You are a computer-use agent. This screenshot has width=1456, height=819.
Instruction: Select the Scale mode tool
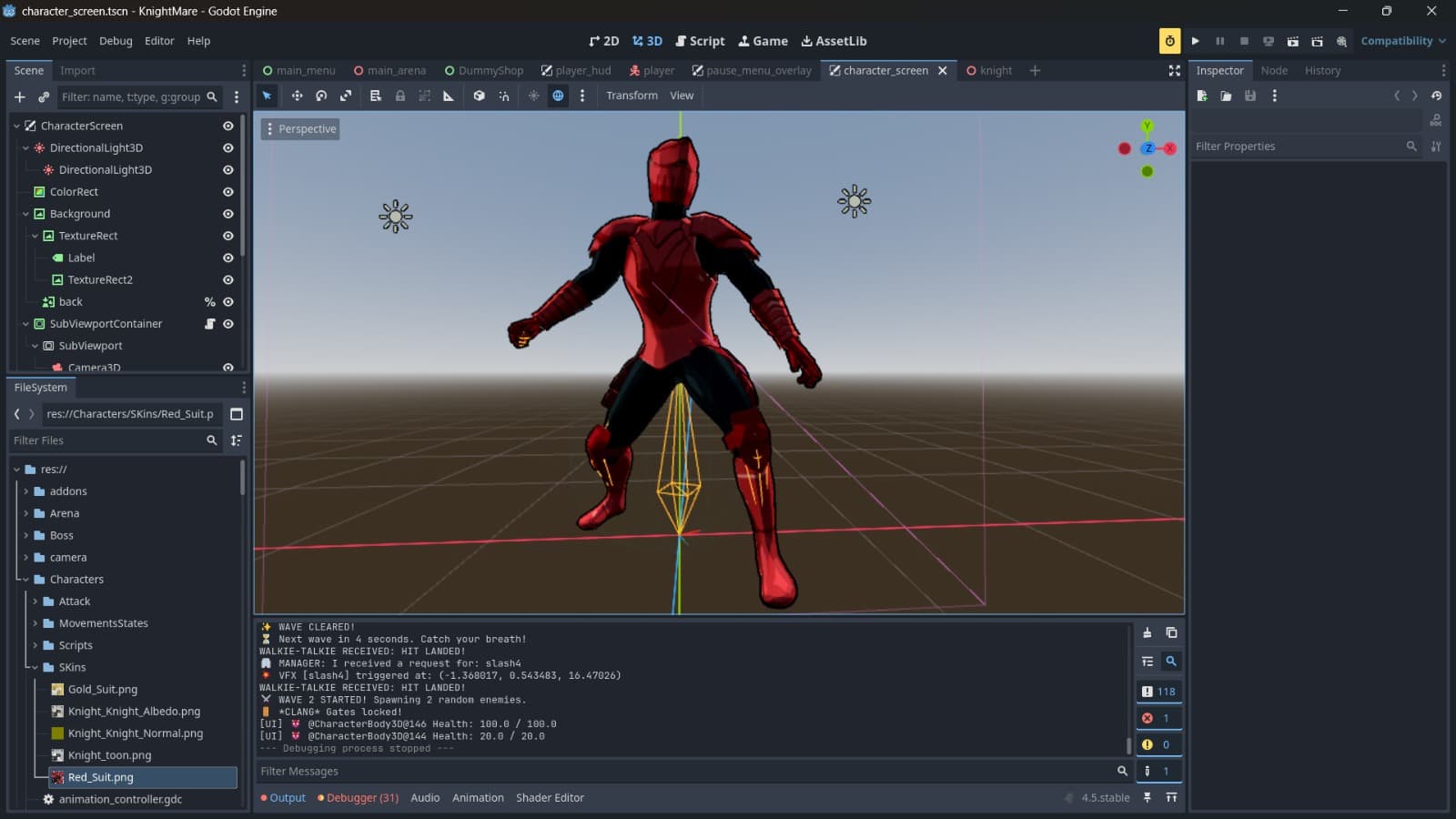[346, 96]
